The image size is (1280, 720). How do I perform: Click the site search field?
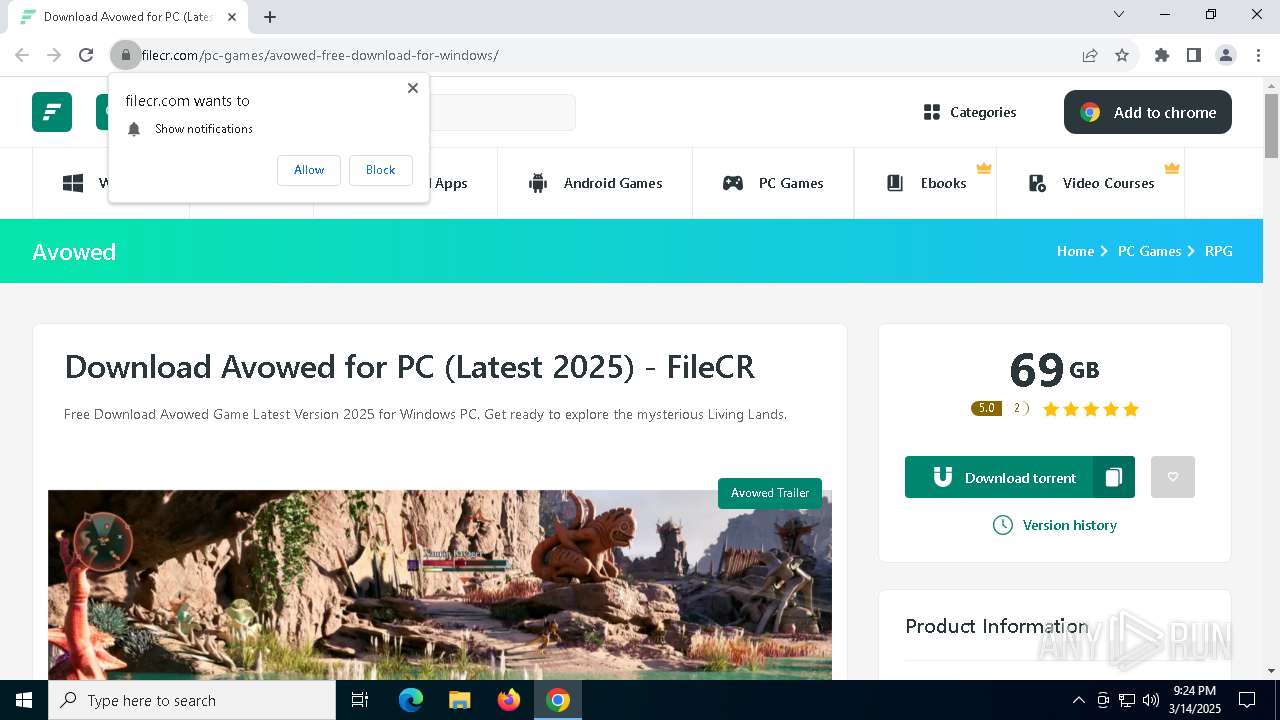[x=502, y=112]
